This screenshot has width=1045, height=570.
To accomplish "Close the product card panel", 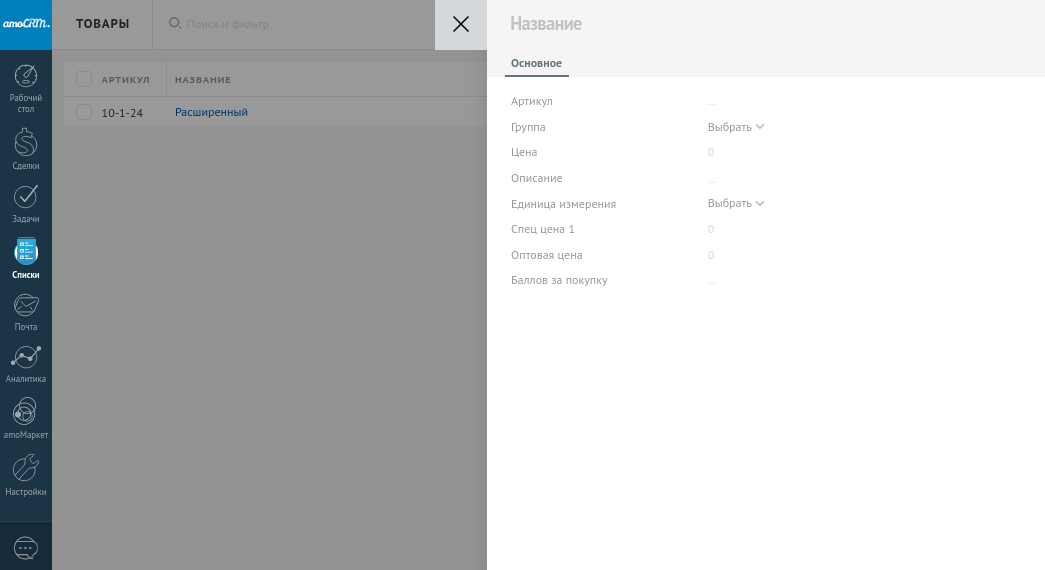I will click(x=461, y=25).
